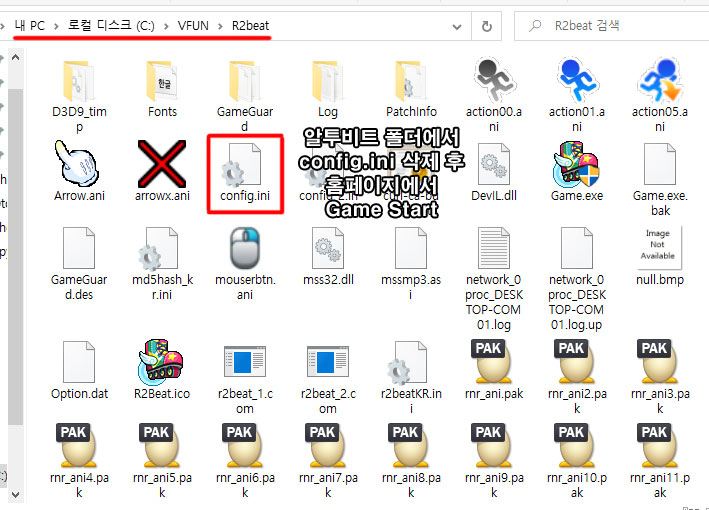Select the rnr_ani6.pak archive
The width and height of the screenshot is (709, 510).
click(x=245, y=461)
